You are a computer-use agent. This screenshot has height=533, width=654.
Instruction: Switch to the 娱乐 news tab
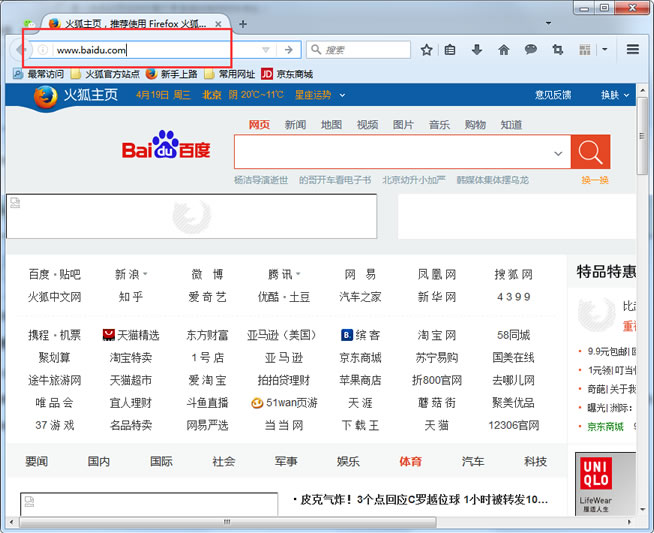coord(348,461)
